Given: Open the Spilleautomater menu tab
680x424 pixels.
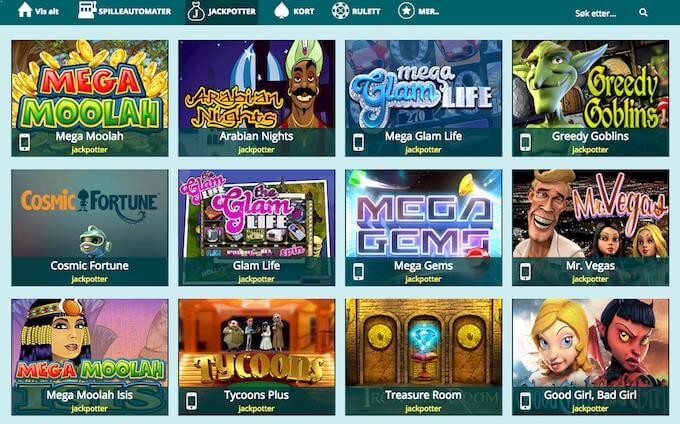Looking at the screenshot, I should (x=125, y=11).
